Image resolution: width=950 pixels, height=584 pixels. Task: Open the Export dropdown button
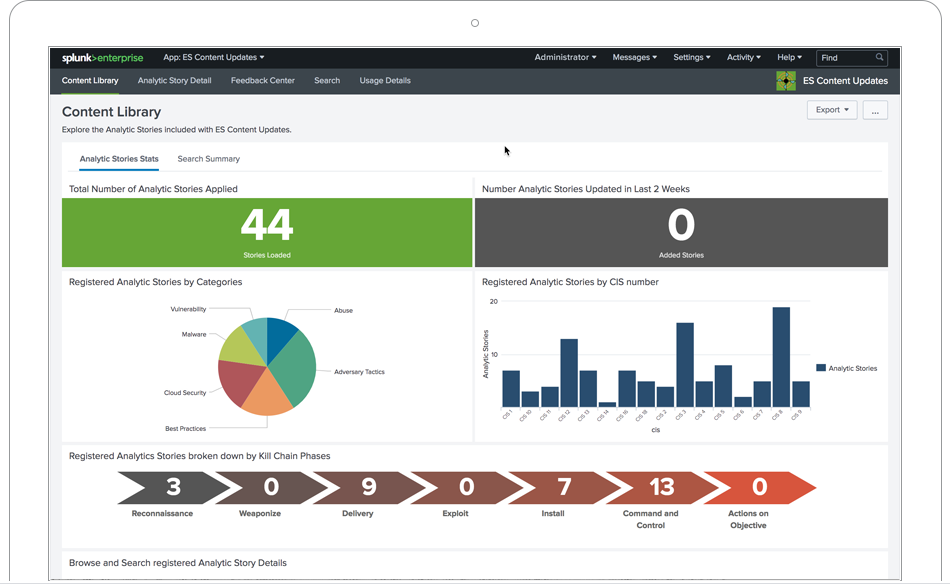pyautogui.click(x=832, y=110)
